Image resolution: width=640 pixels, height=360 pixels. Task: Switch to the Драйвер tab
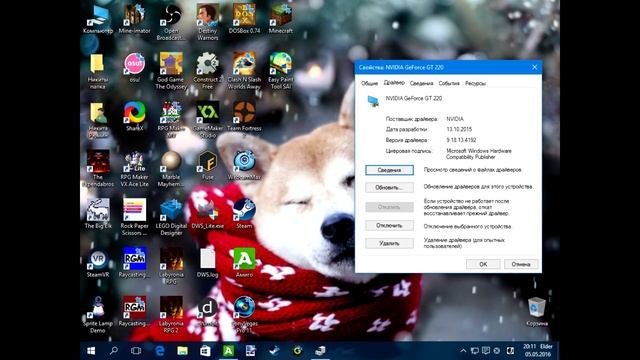pyautogui.click(x=394, y=83)
